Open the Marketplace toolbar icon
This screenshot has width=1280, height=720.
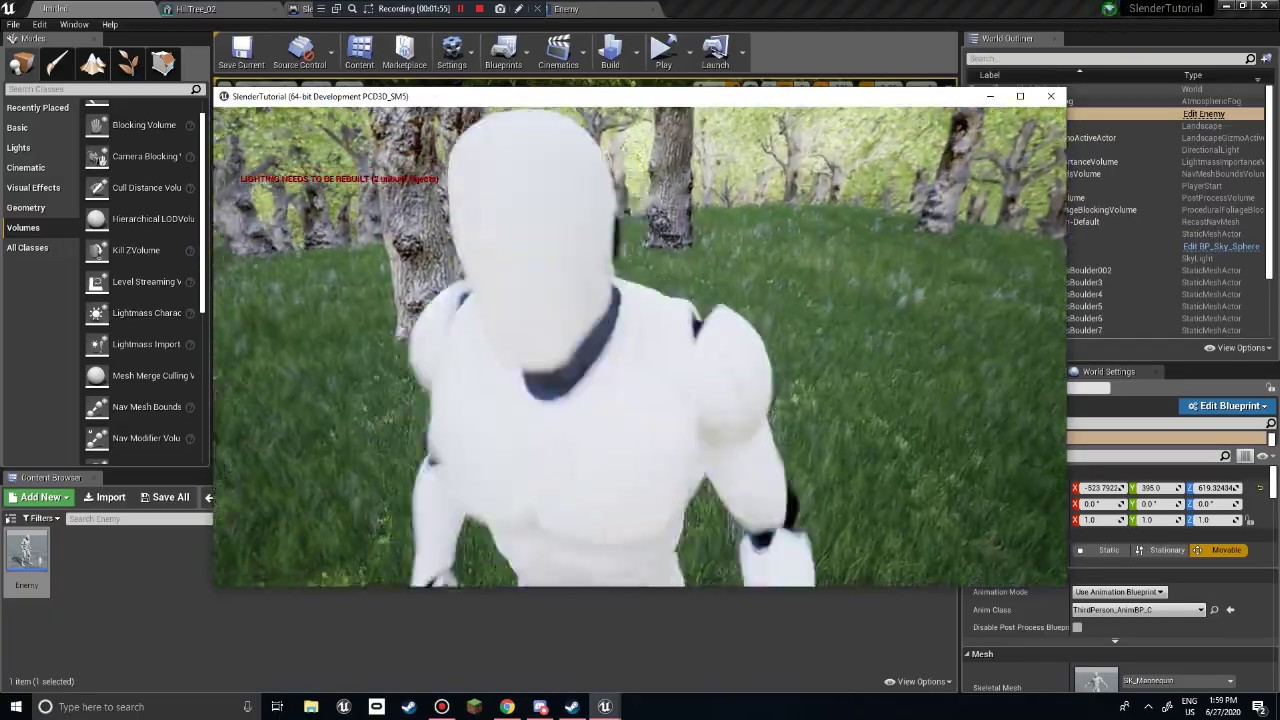[x=404, y=53]
